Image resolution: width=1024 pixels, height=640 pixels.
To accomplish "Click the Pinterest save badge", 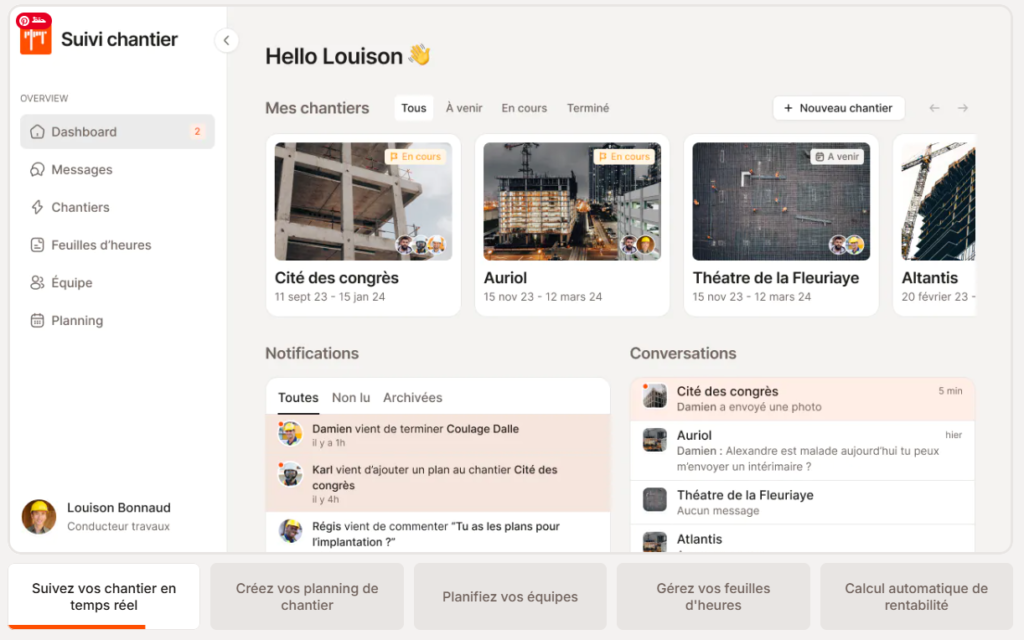I will pos(33,20).
